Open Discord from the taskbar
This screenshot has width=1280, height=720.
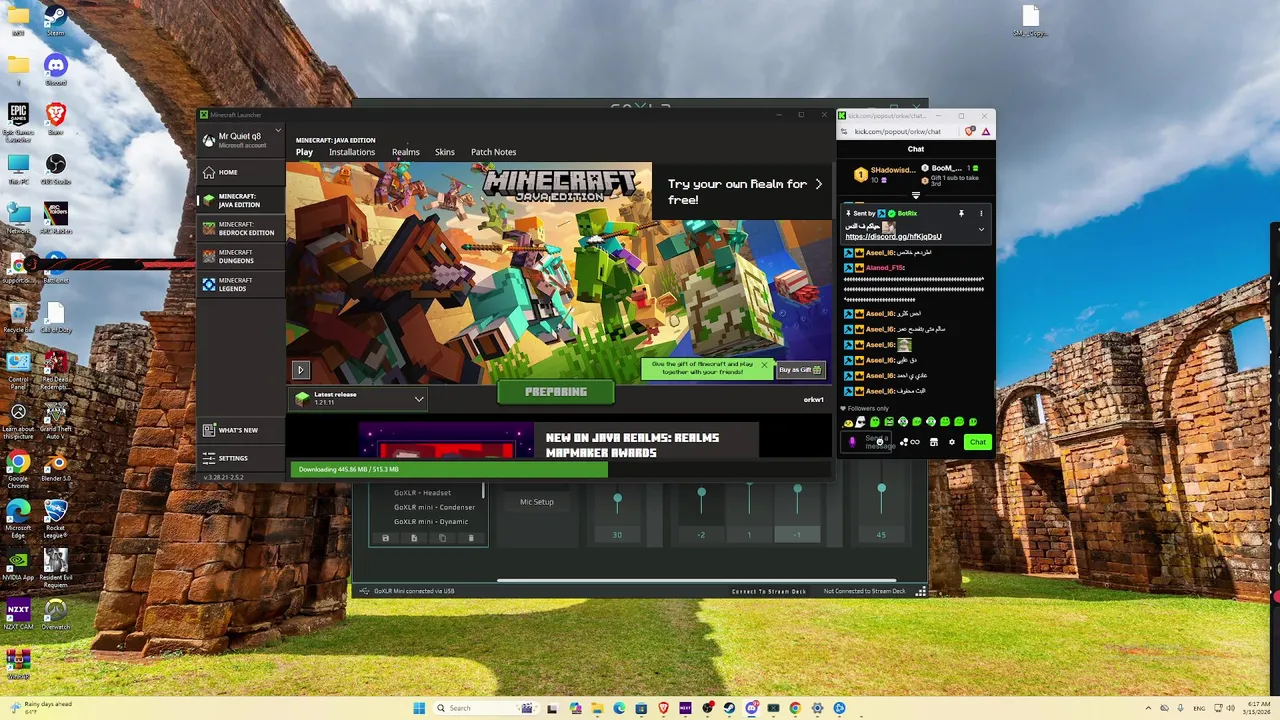click(x=751, y=708)
